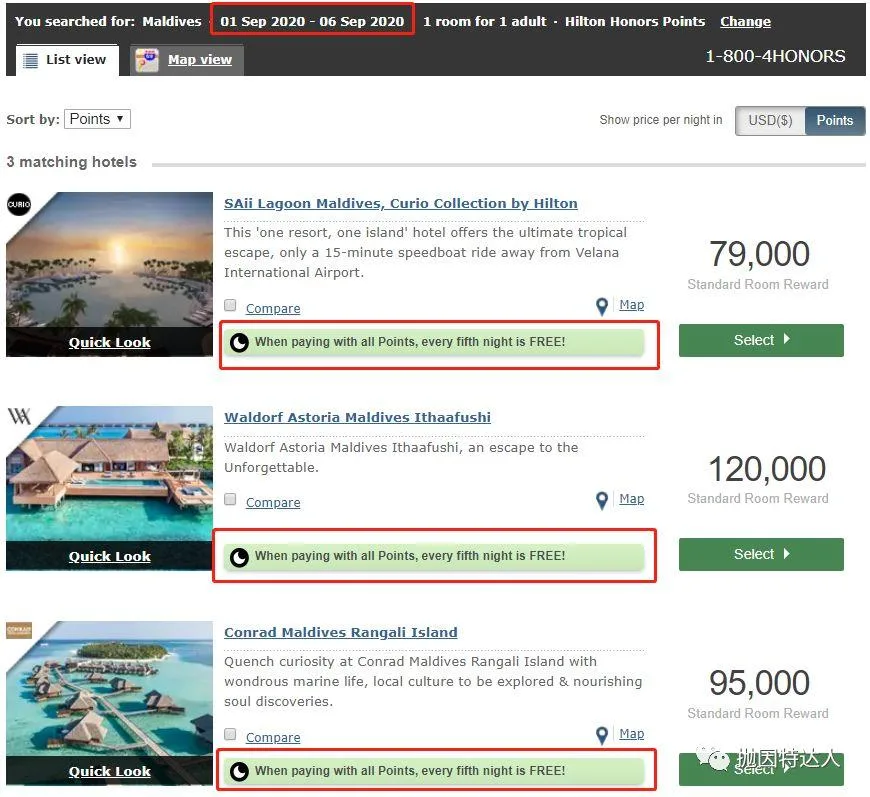Viewport: 870px width, 797px height.
Task: Click map pin icon for Conrad Maldives
Action: (602, 736)
